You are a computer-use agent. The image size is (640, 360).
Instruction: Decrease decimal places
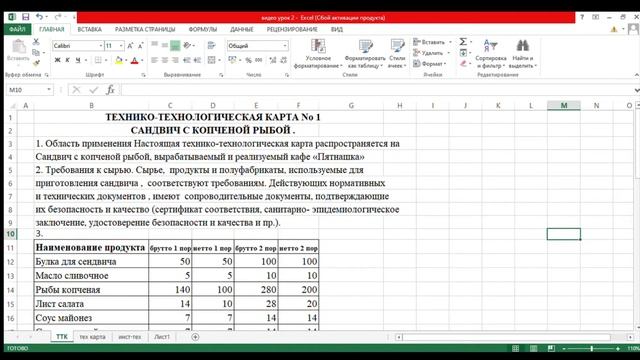click(x=283, y=60)
